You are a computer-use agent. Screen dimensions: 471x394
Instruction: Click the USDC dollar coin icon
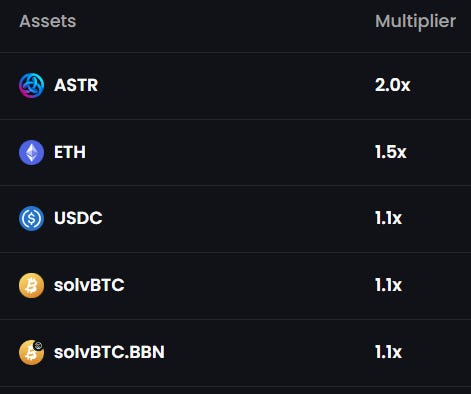pos(31,219)
